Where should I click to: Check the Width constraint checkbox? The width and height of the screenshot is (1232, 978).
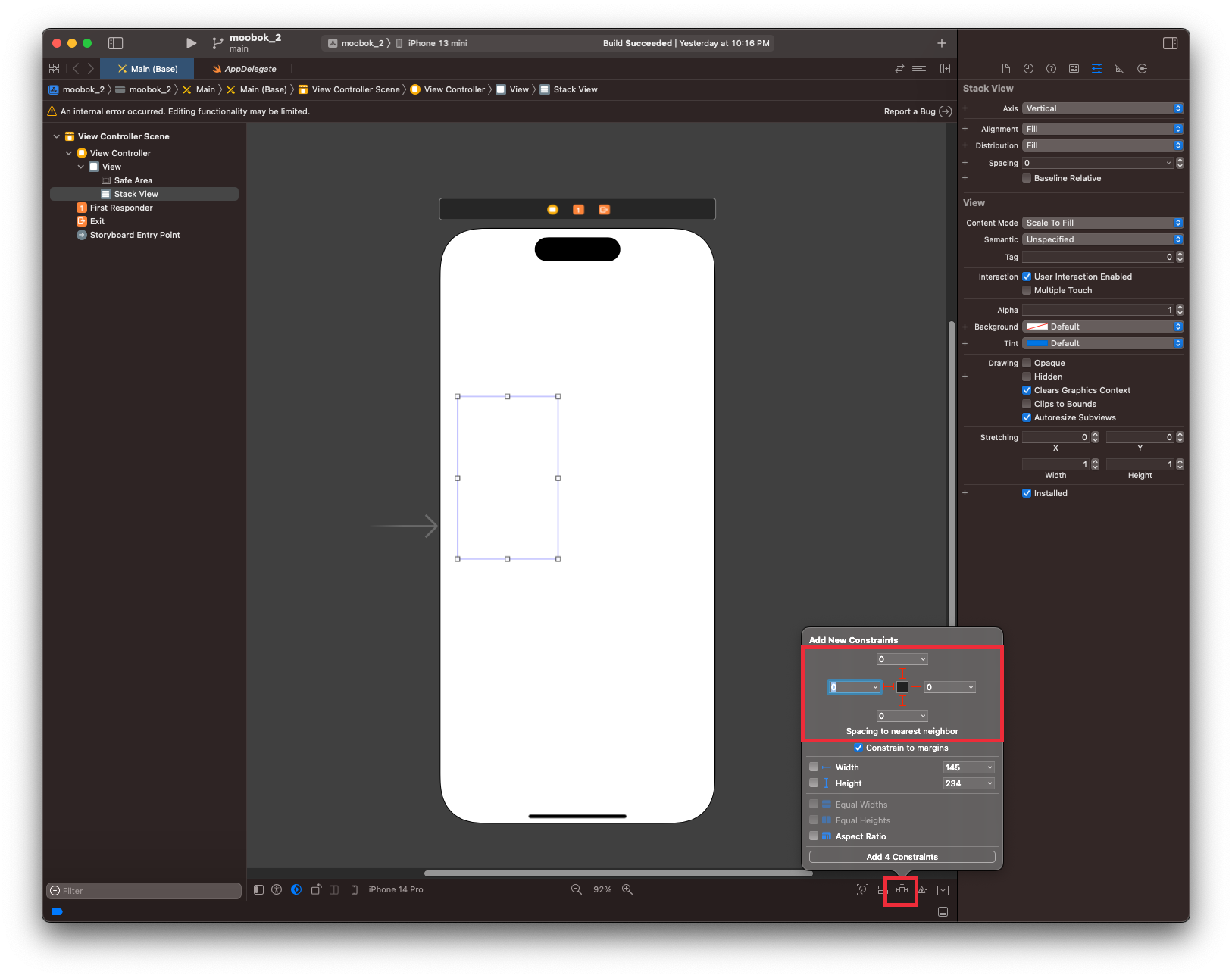point(814,767)
